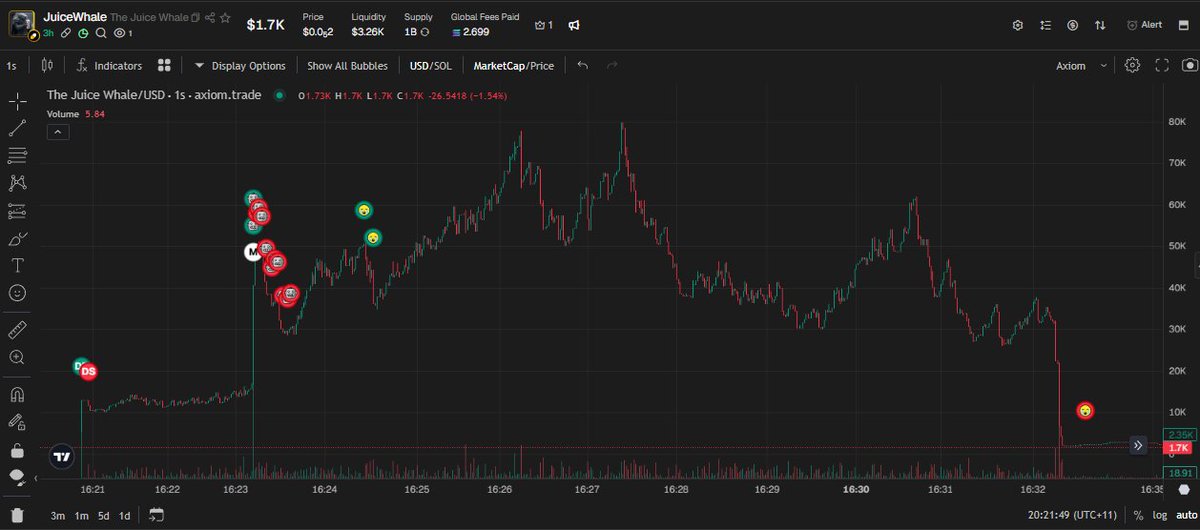
Task: Redo the last chart action
Action: [612, 65]
